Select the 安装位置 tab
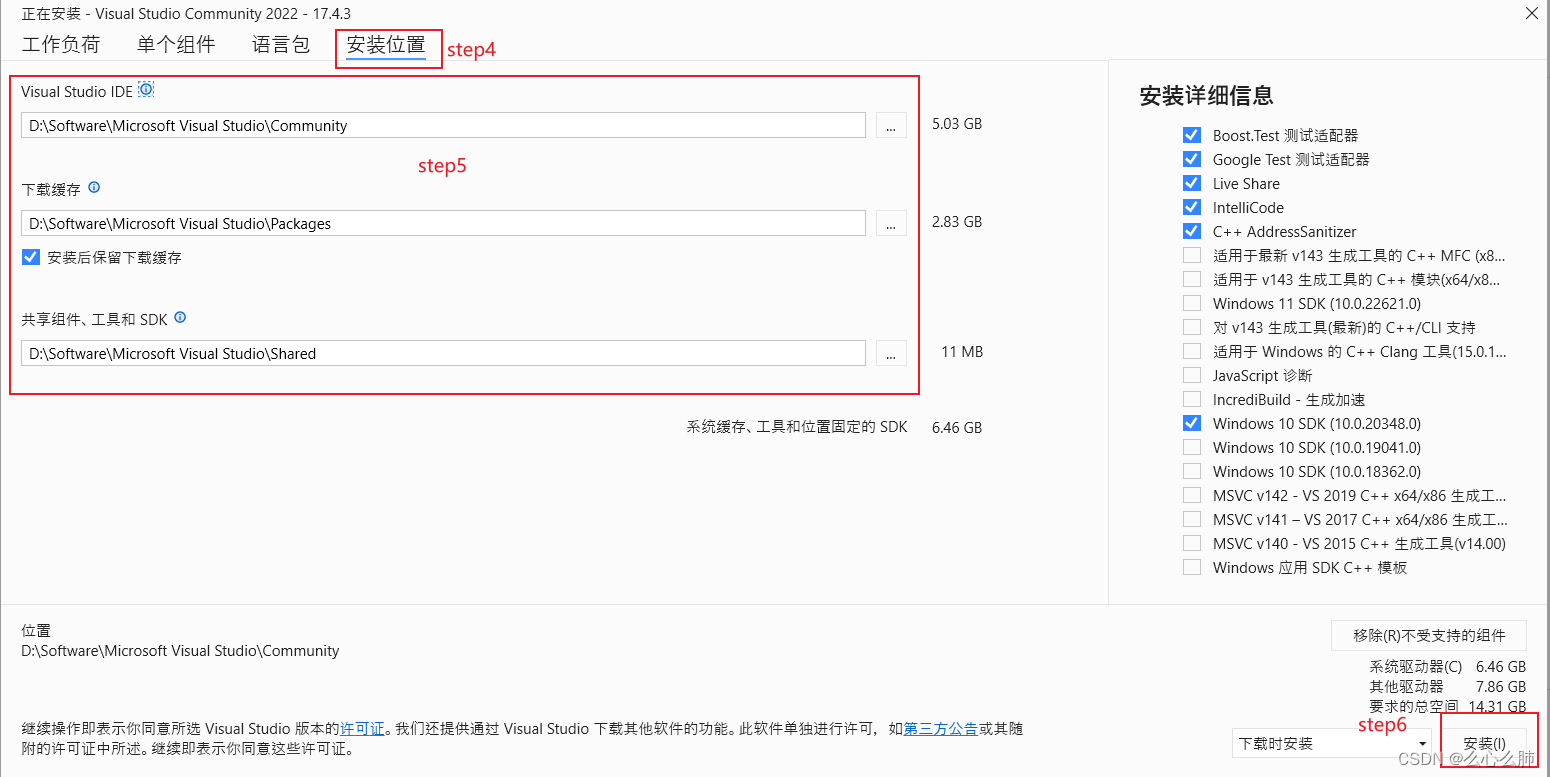The height and width of the screenshot is (777, 1550). click(386, 44)
